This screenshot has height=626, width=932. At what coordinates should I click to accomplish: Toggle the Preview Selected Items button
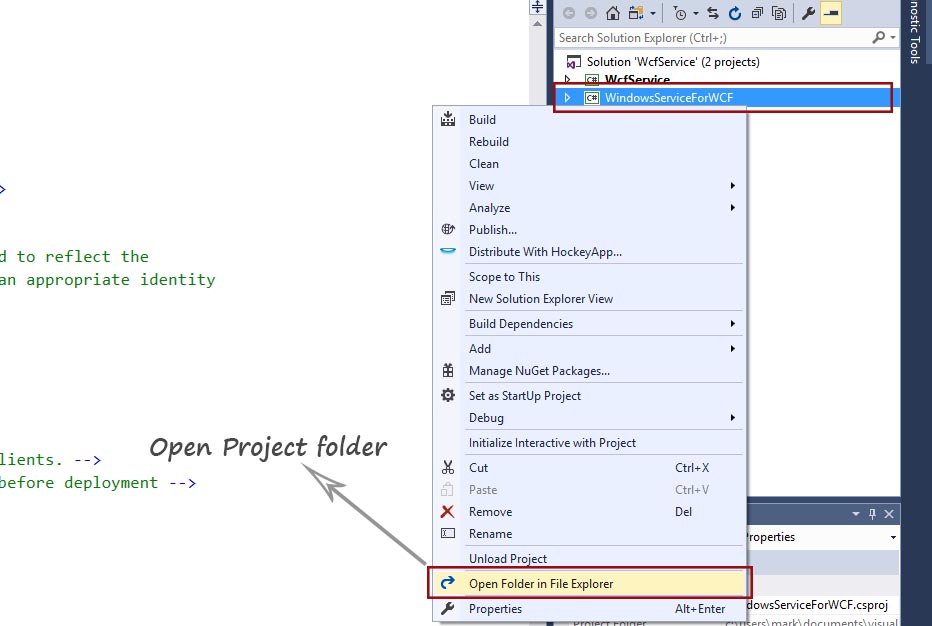pos(831,13)
